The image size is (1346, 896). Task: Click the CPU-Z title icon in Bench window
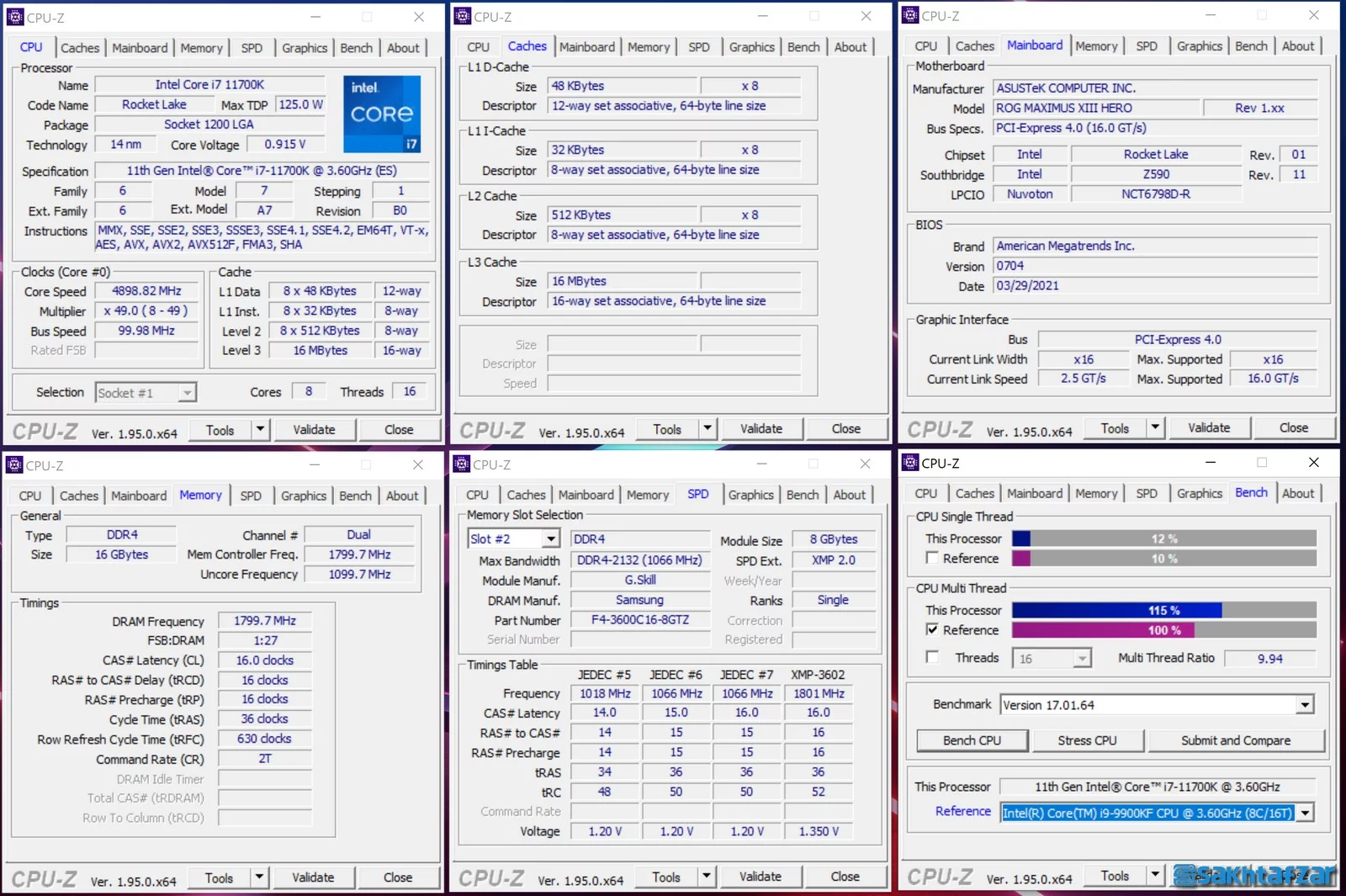[910, 463]
